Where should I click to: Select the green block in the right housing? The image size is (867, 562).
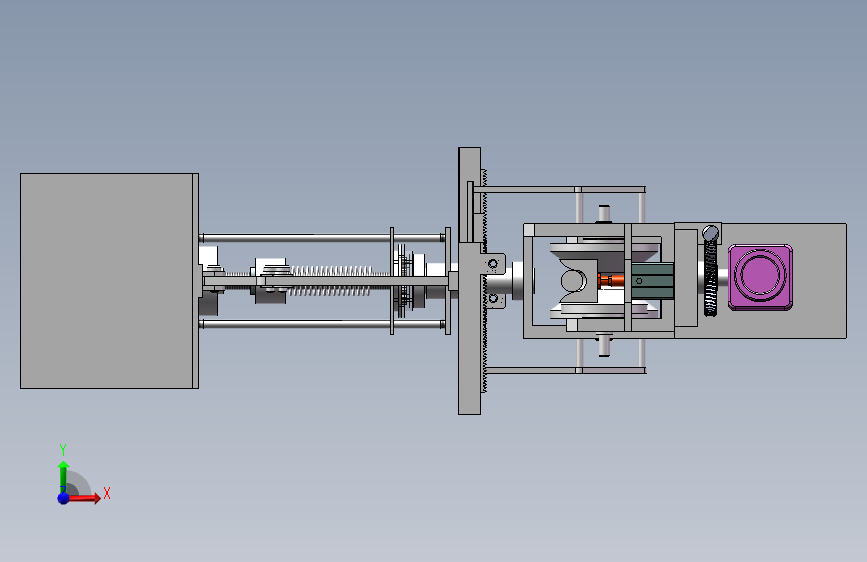click(x=652, y=281)
